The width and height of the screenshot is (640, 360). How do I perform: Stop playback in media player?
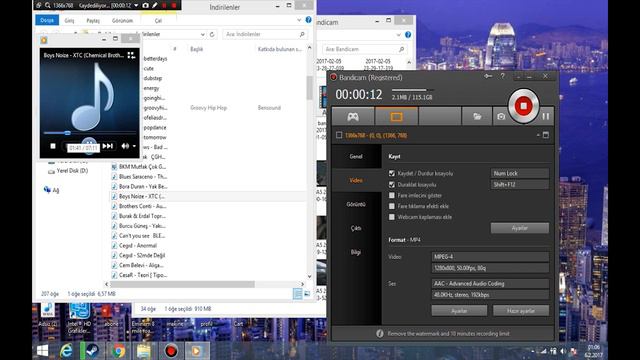tap(53, 146)
